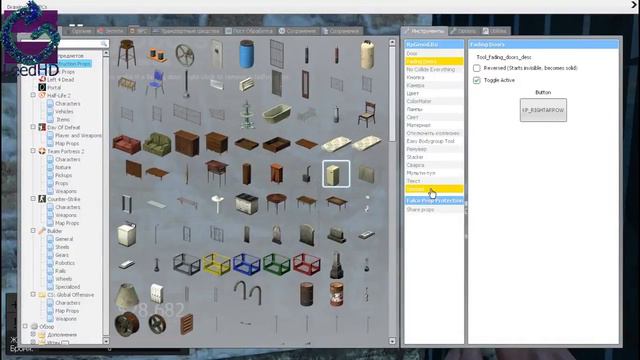Collapse the Half-Life 2 tree node
This screenshot has width=640, height=360.
pos(33,95)
